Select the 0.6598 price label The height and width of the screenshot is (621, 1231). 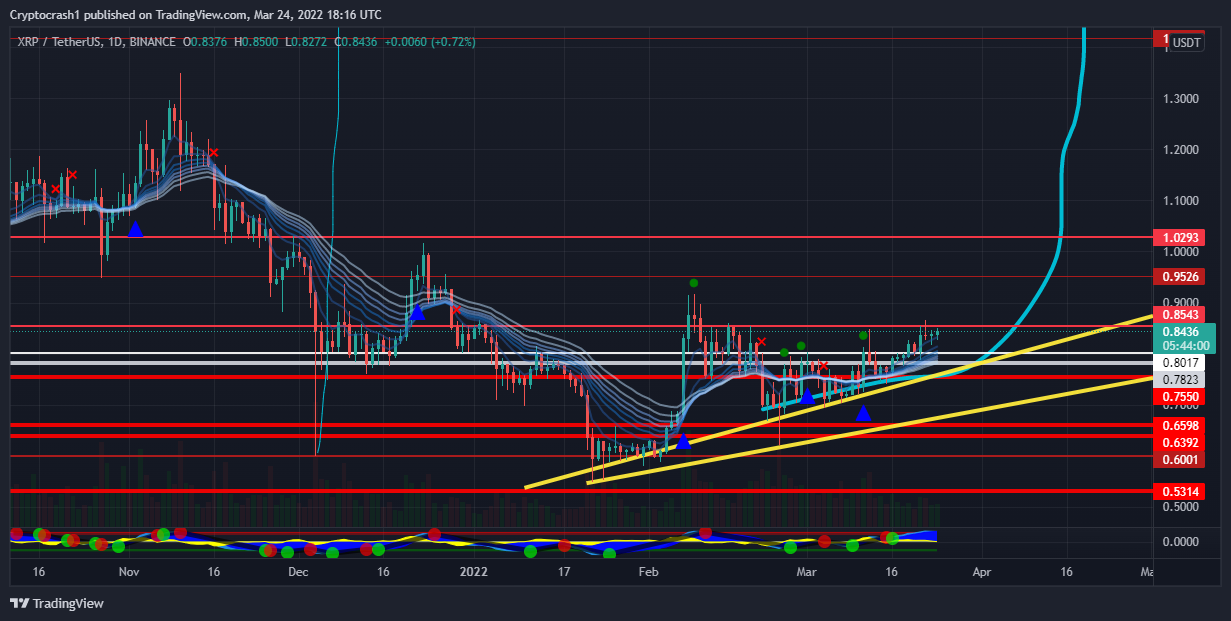pos(1180,426)
